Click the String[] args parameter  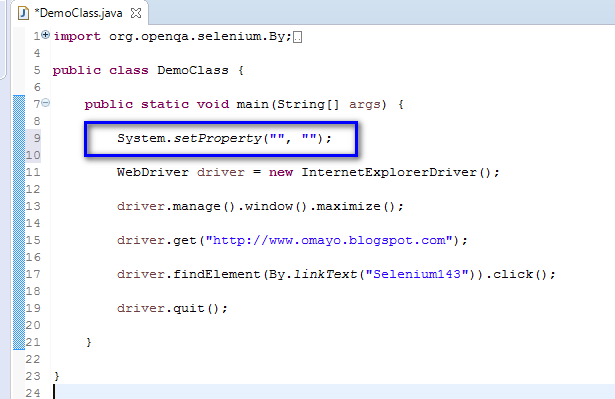329,104
